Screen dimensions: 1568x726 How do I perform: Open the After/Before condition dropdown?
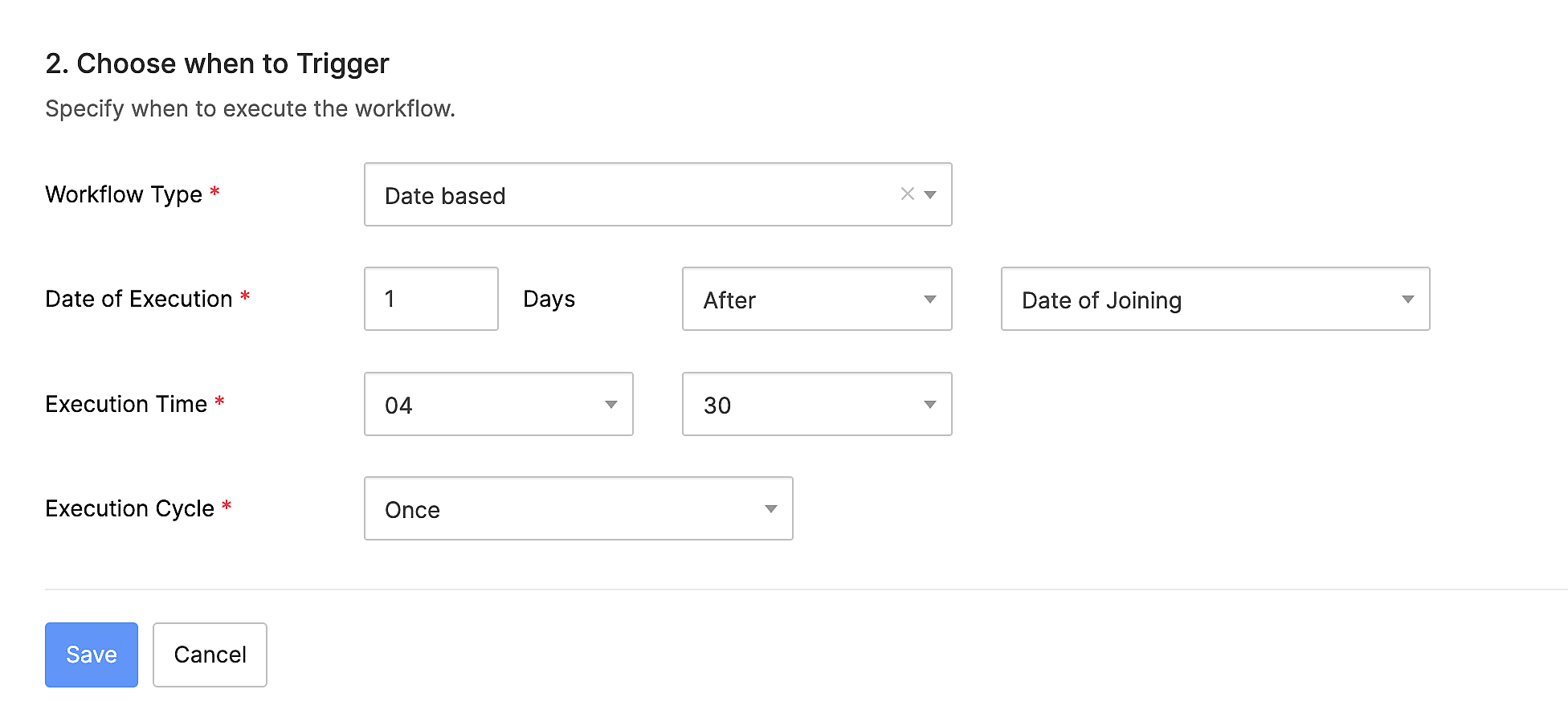click(929, 299)
